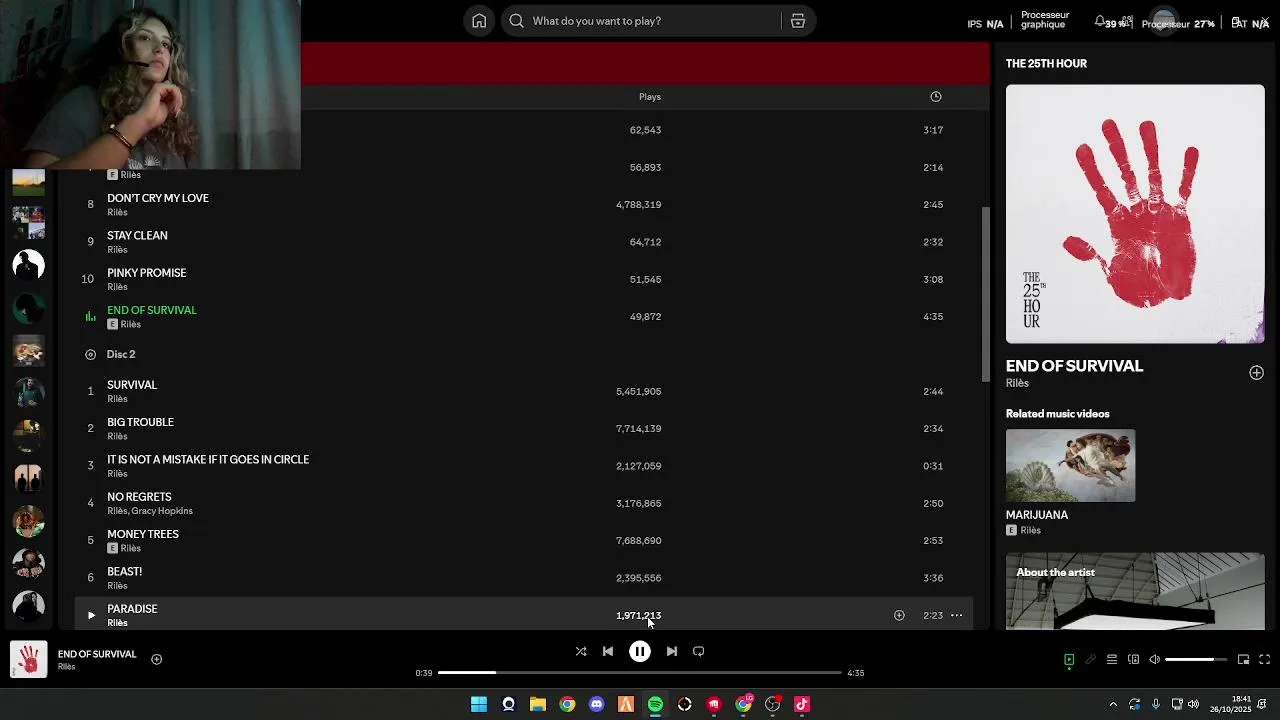Open the Windows notifications bell

pyautogui.click(x=1263, y=704)
